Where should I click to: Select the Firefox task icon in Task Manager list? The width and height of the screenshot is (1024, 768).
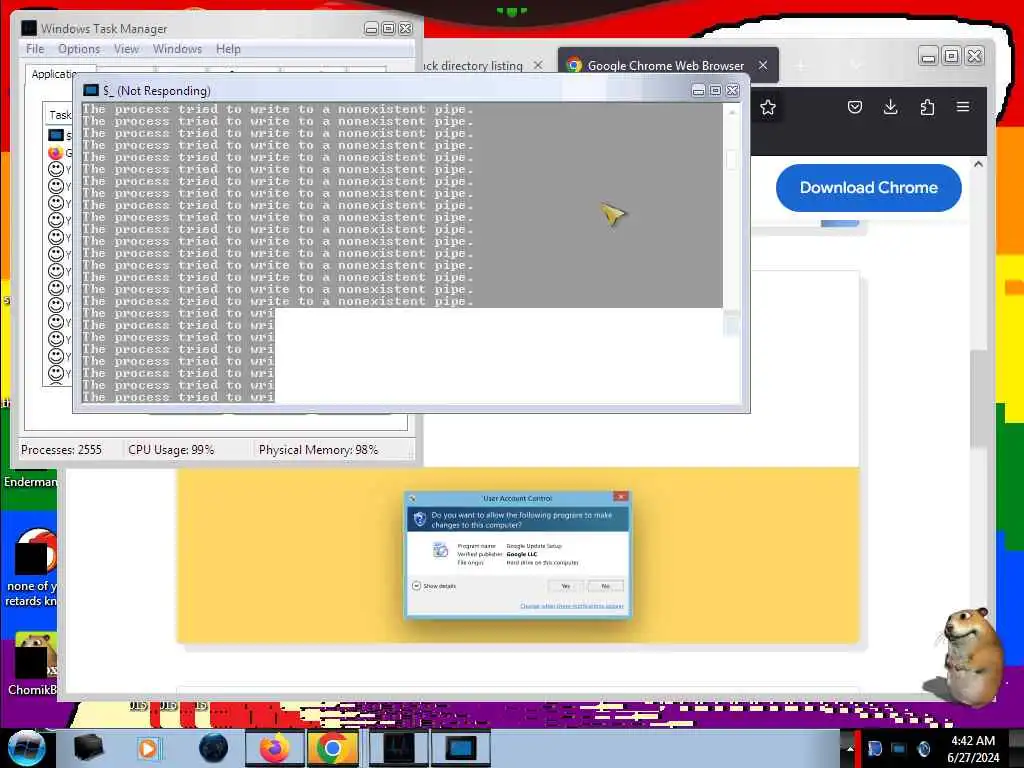pyautogui.click(x=56, y=153)
